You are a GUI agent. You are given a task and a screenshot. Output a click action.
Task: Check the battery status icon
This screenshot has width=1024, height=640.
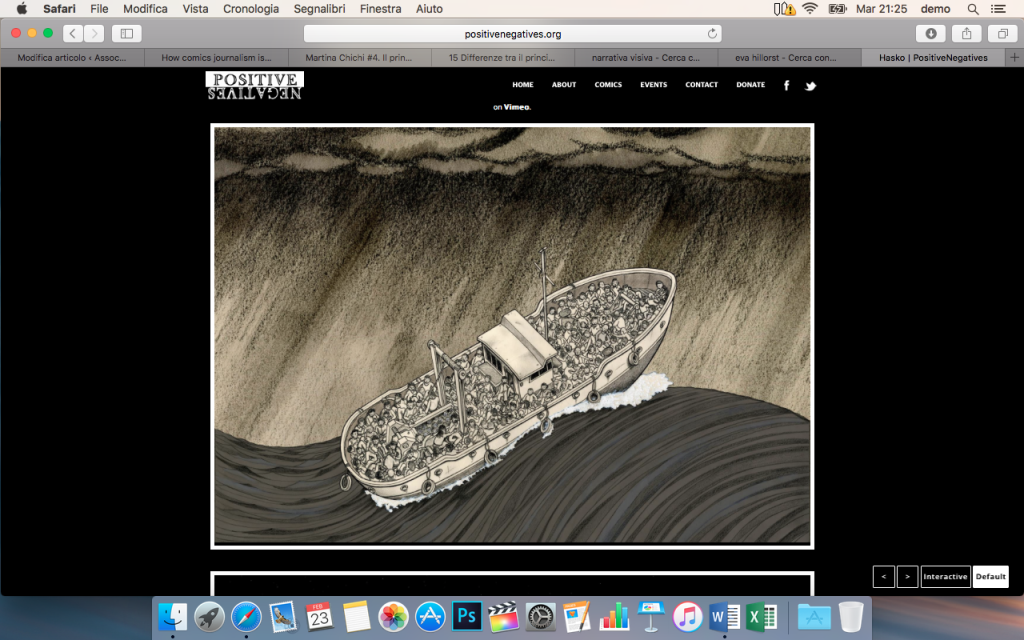pos(837,9)
